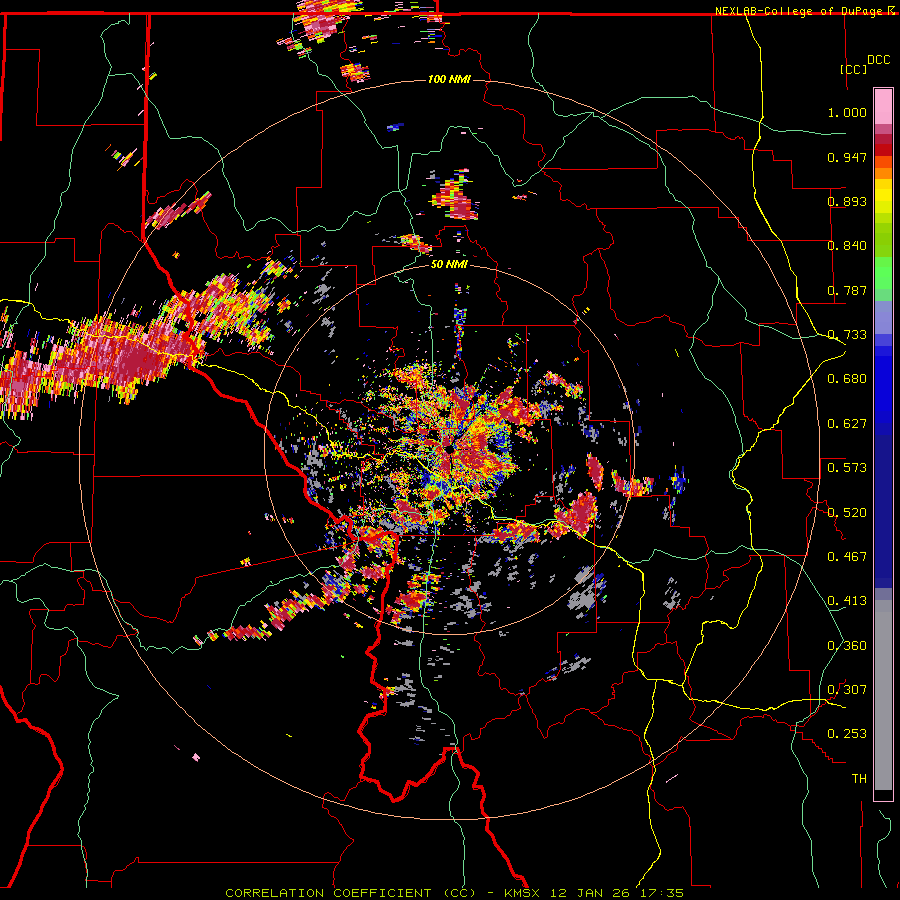Click the 0.360 legend value
This screenshot has height=900, width=900.
click(x=847, y=646)
